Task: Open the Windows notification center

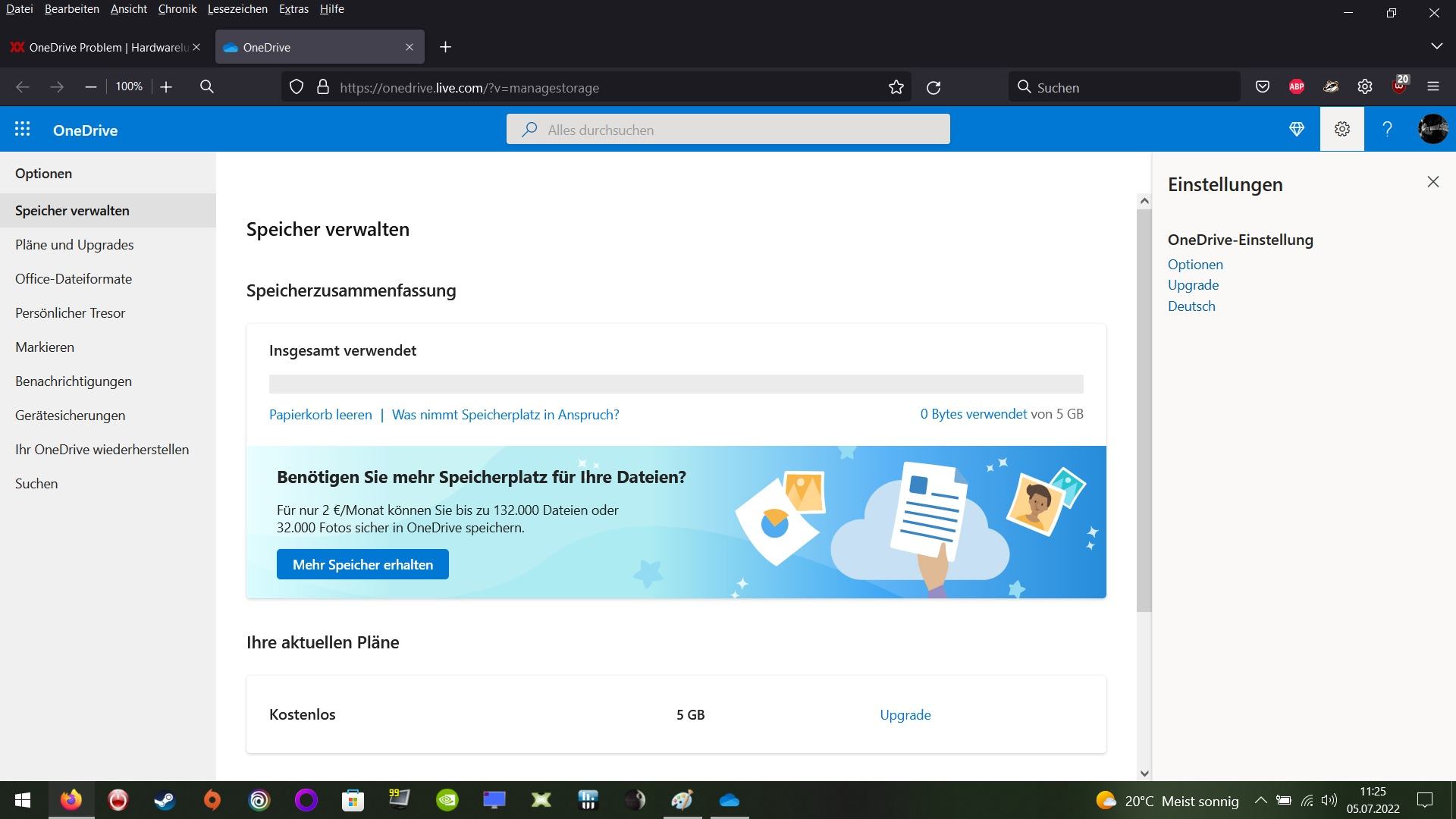Action: click(x=1425, y=800)
